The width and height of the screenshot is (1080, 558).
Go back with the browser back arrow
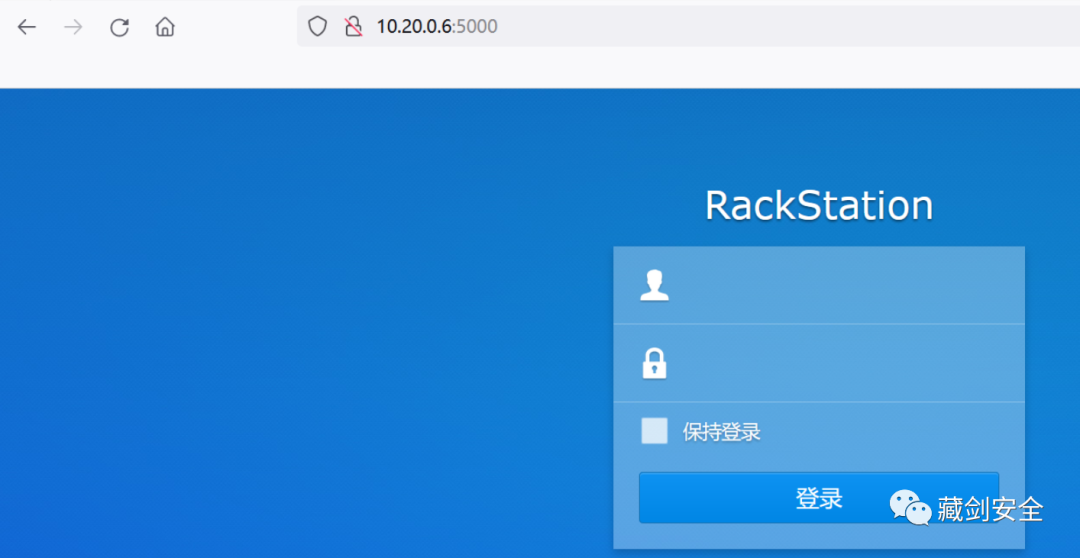point(26,27)
